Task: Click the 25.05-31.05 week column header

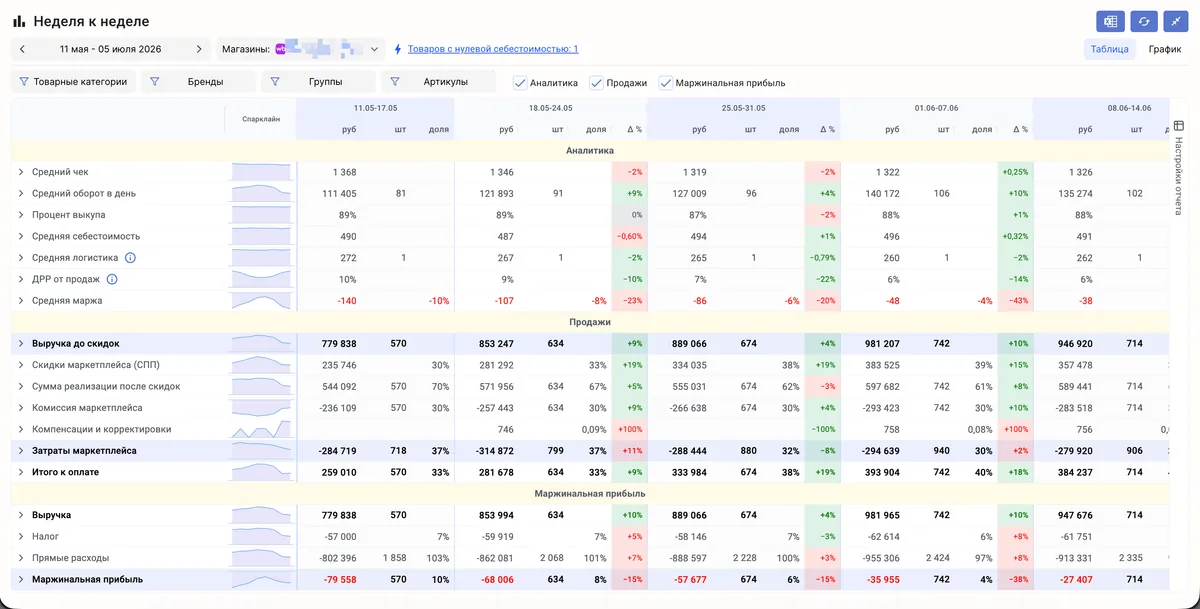Action: point(743,108)
